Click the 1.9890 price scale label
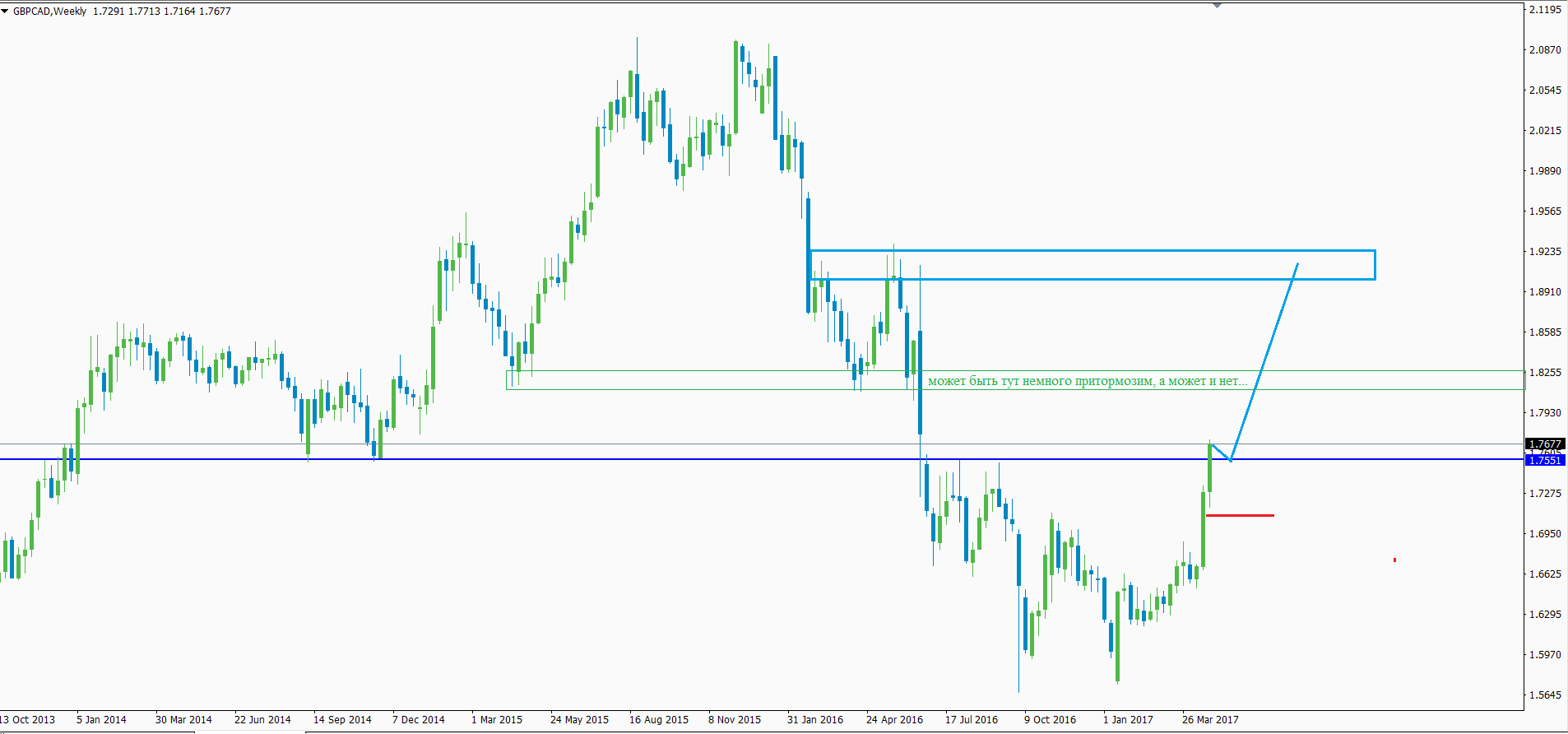This screenshot has height=734, width=1568. [x=1545, y=171]
